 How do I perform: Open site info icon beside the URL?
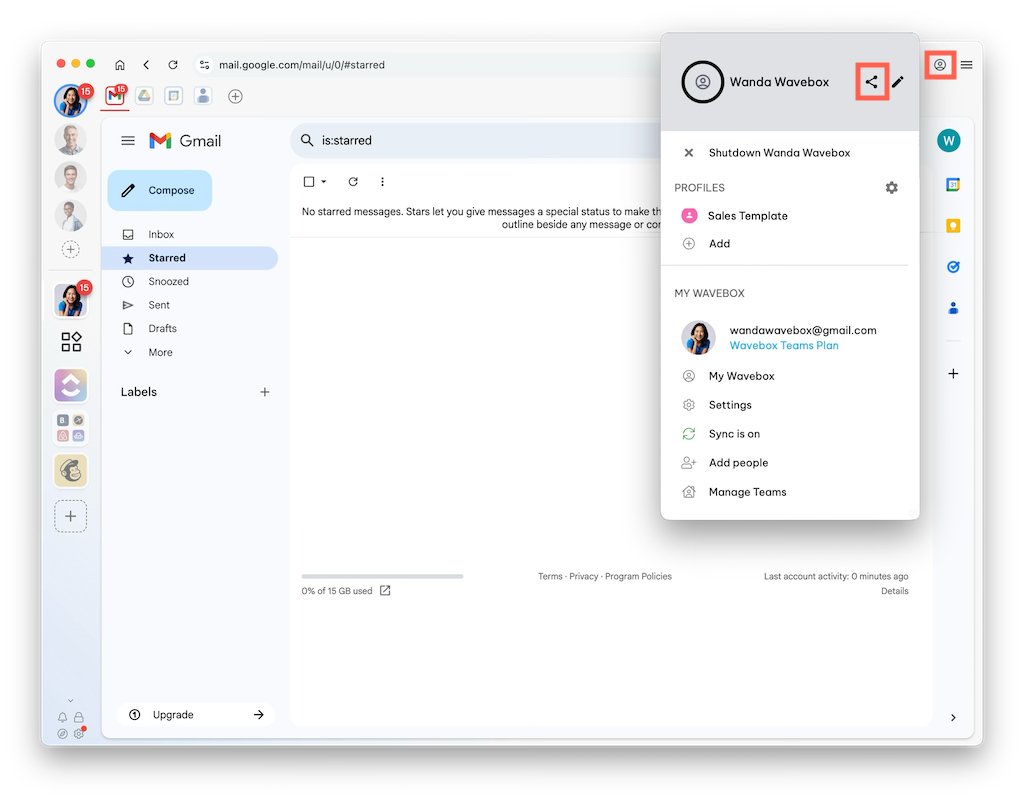(x=204, y=65)
